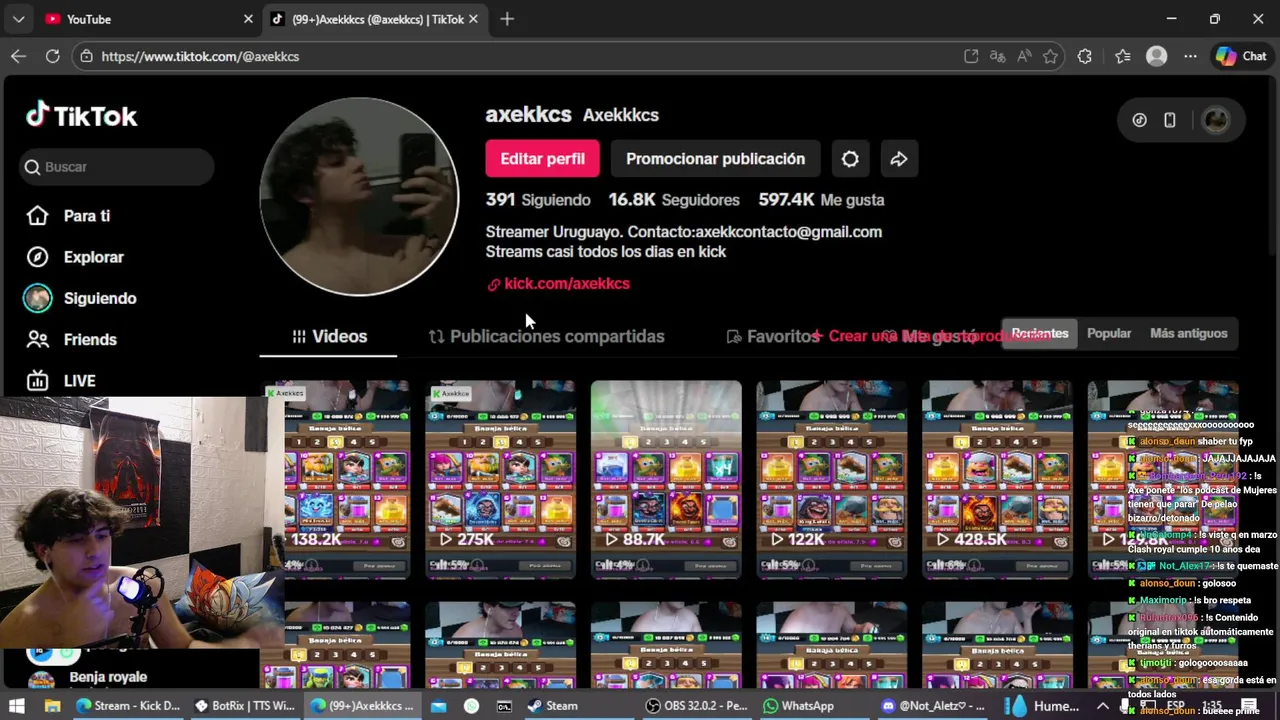The image size is (1280, 720).
Task: Click the share profile arrow icon
Action: pyautogui.click(x=898, y=159)
